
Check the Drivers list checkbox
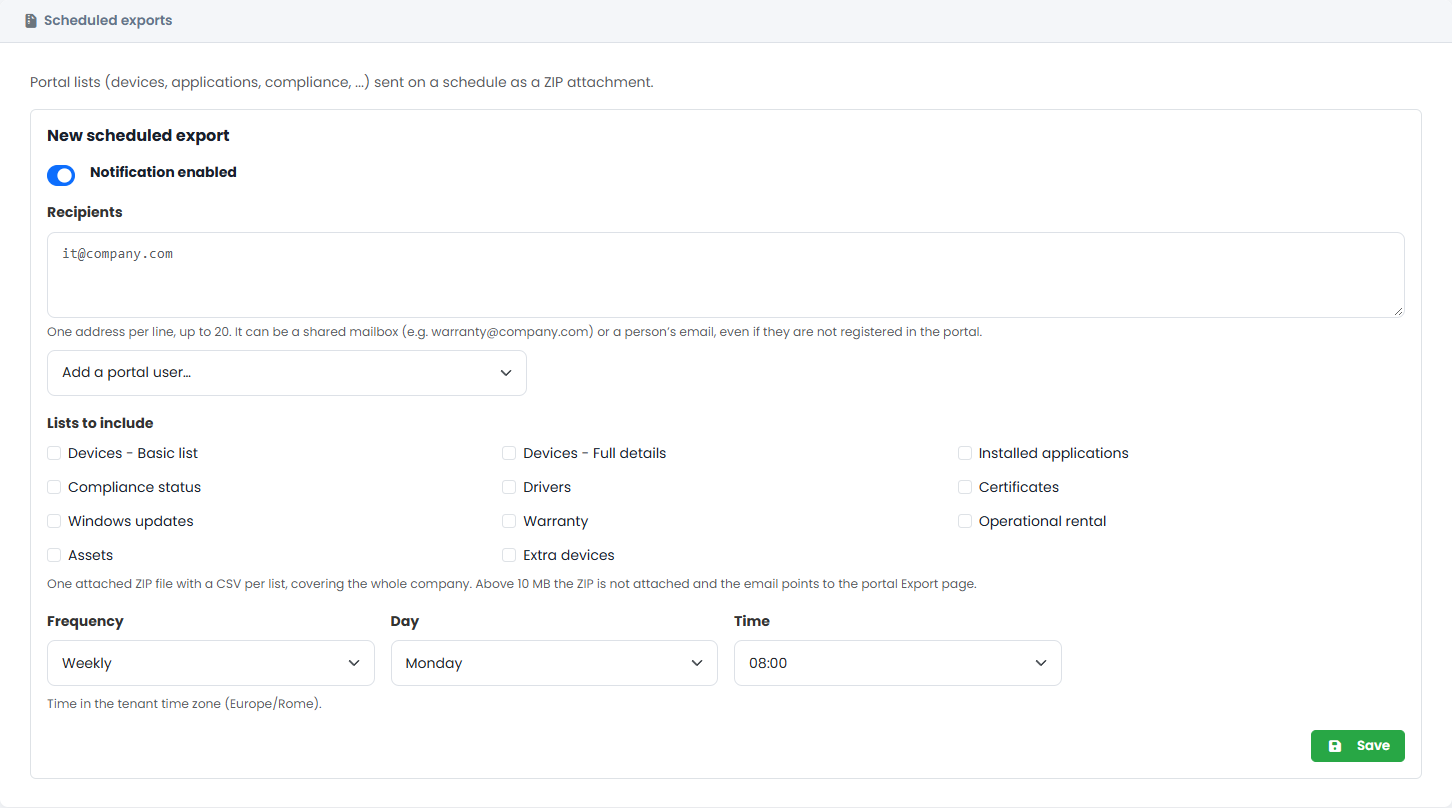509,487
